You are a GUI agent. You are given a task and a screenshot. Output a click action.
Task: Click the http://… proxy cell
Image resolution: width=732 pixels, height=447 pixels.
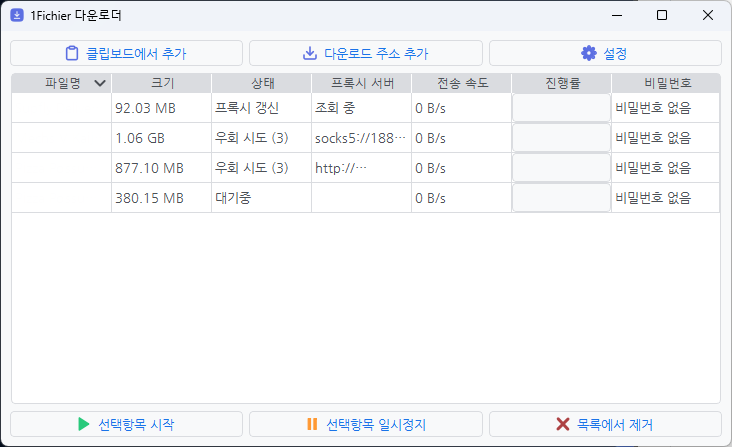point(361,168)
